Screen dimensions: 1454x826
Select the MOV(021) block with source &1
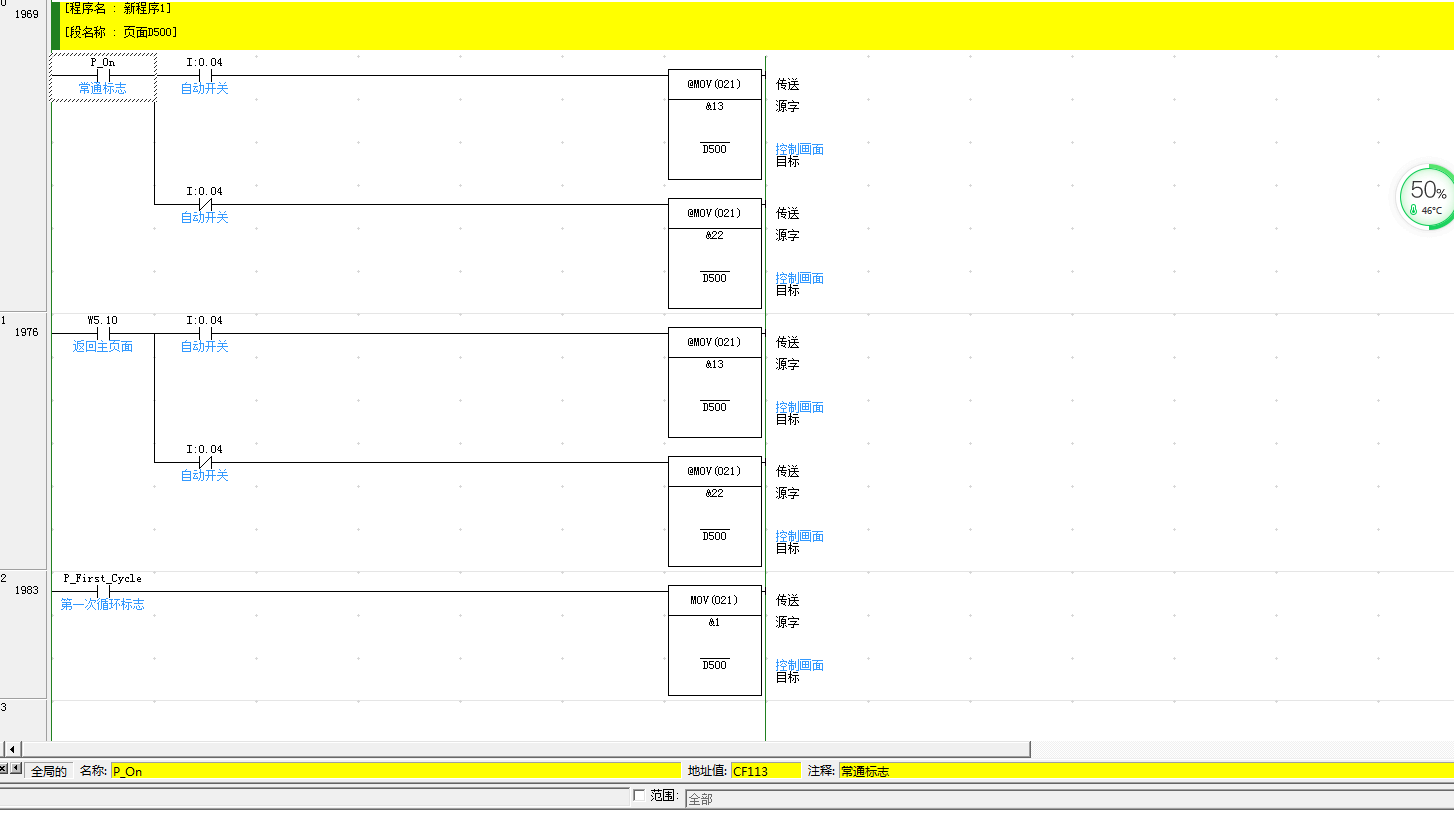714,639
